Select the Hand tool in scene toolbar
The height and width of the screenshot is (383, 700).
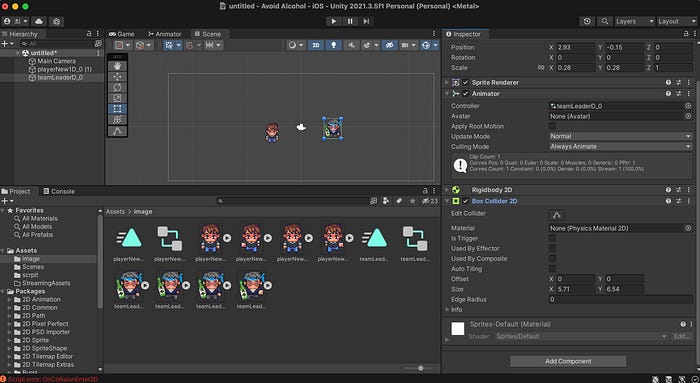click(x=117, y=66)
